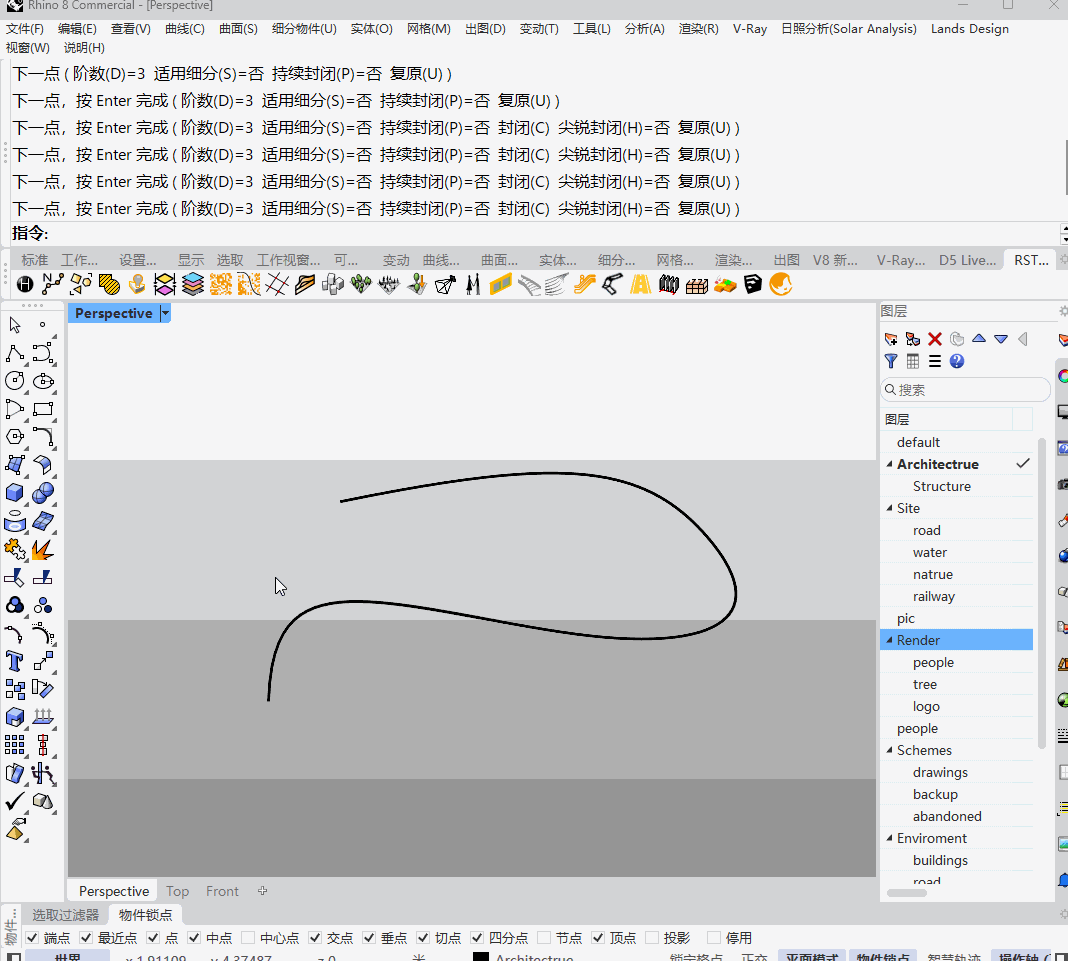1068x961 pixels.
Task: Select the Text object tool in left toolbar
Action: pyautogui.click(x=15, y=661)
